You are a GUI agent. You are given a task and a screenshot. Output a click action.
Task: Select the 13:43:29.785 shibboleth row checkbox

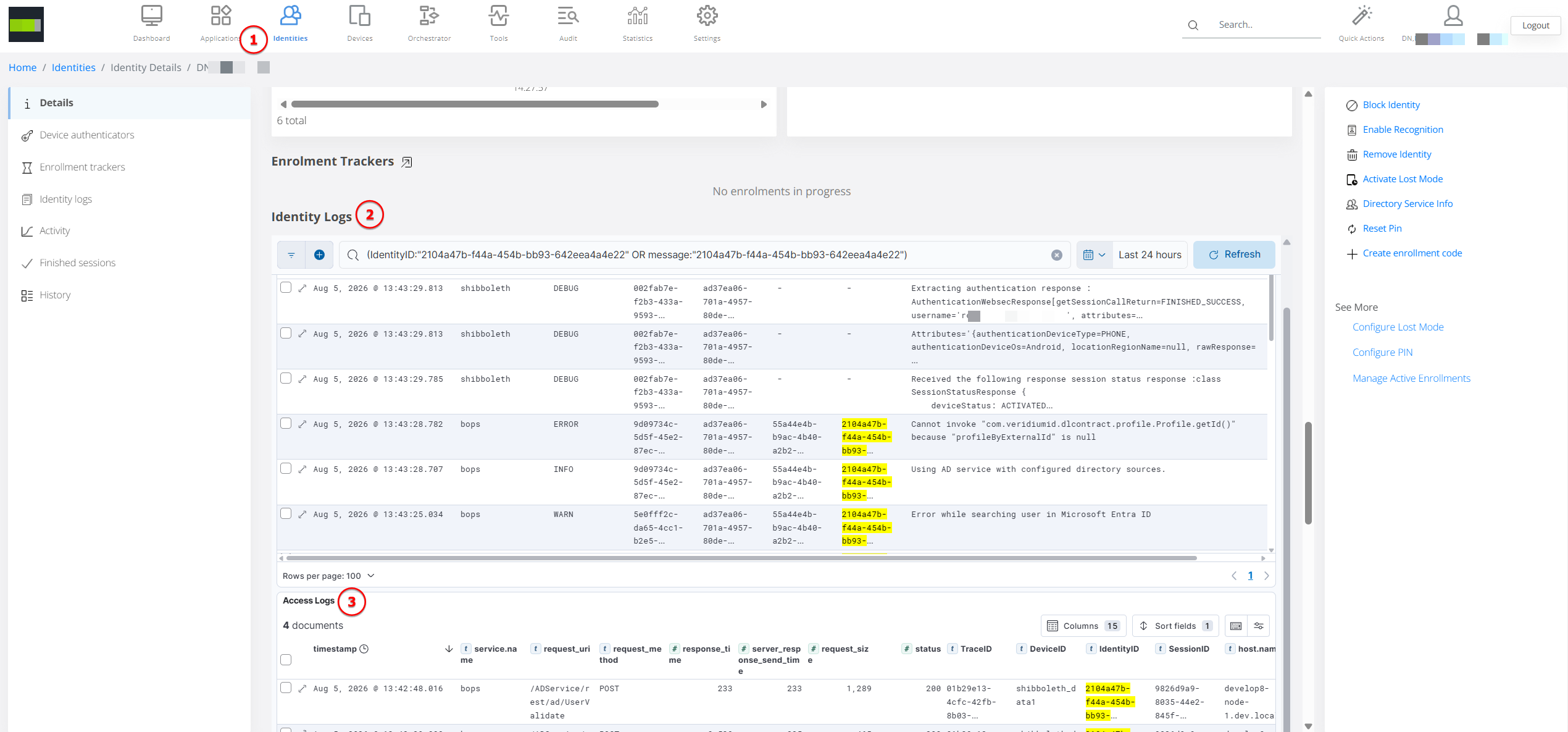tap(286, 379)
